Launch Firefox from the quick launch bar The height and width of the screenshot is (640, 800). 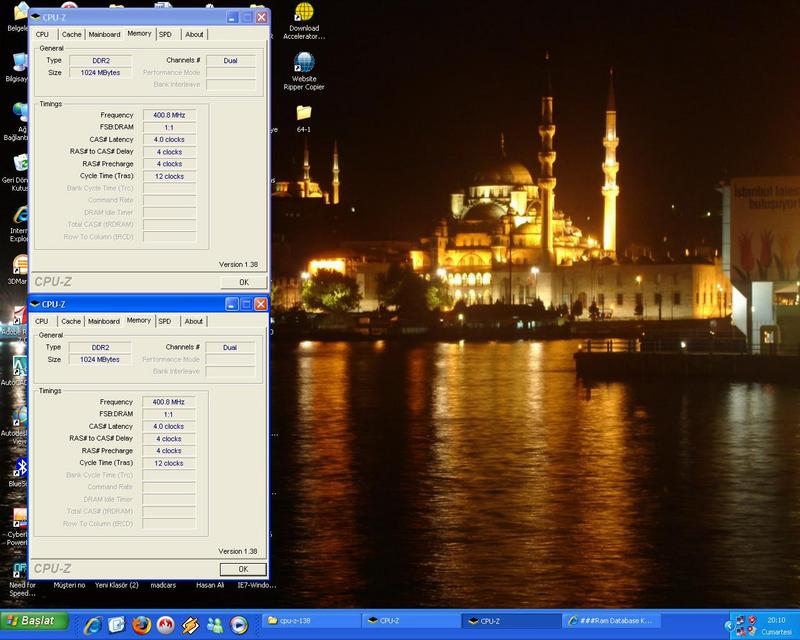click(141, 625)
